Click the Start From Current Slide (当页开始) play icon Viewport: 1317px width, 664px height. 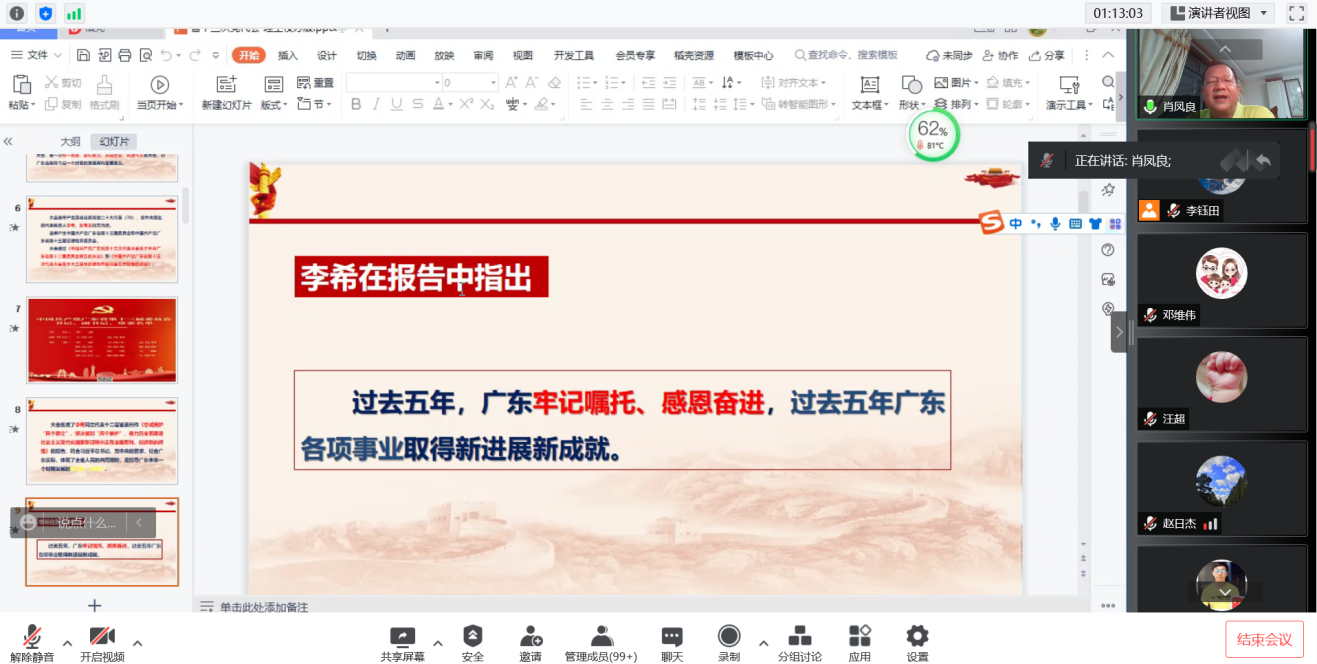coord(159,86)
